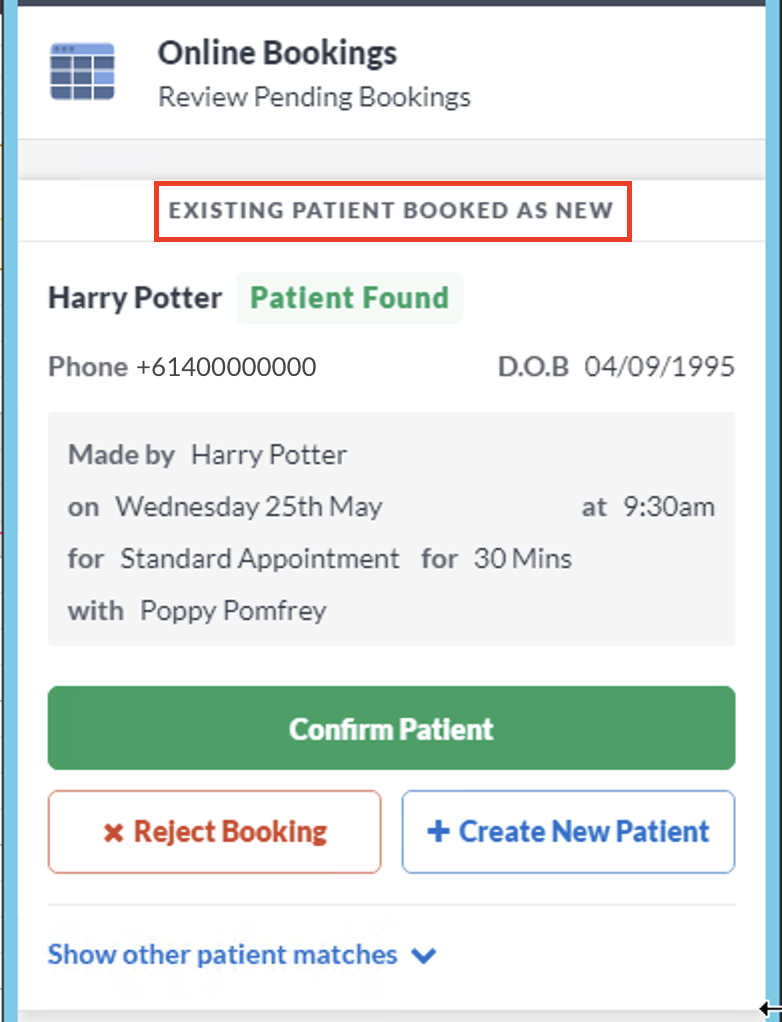Click the red X icon on Reject Booking
This screenshot has height=1022, width=782.
(113, 832)
